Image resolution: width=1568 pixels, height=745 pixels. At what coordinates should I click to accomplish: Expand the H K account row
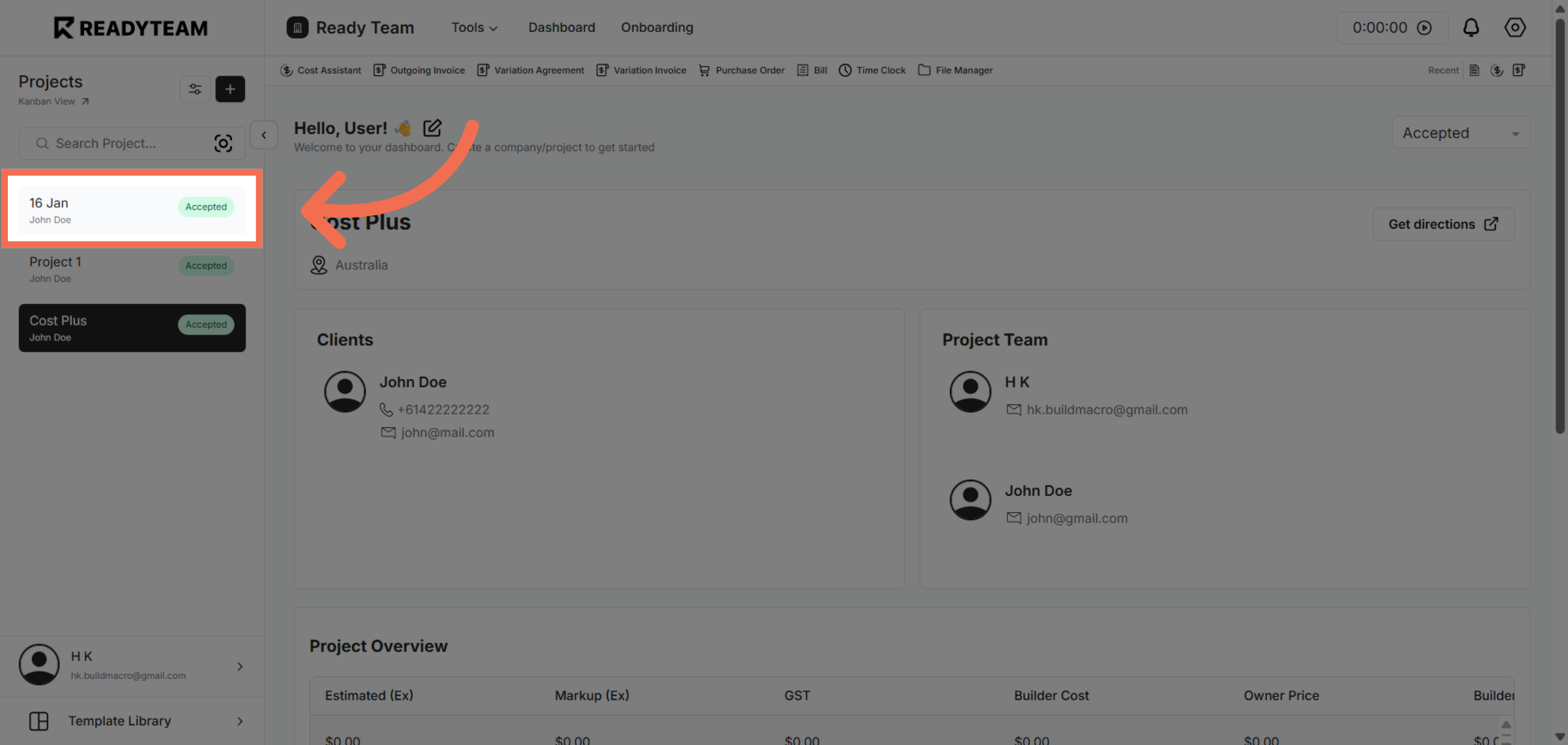click(x=240, y=666)
